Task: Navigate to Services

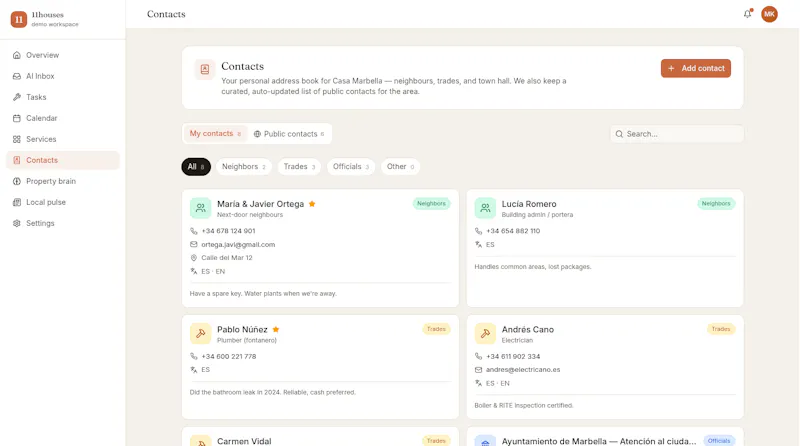Action: click(x=63, y=139)
